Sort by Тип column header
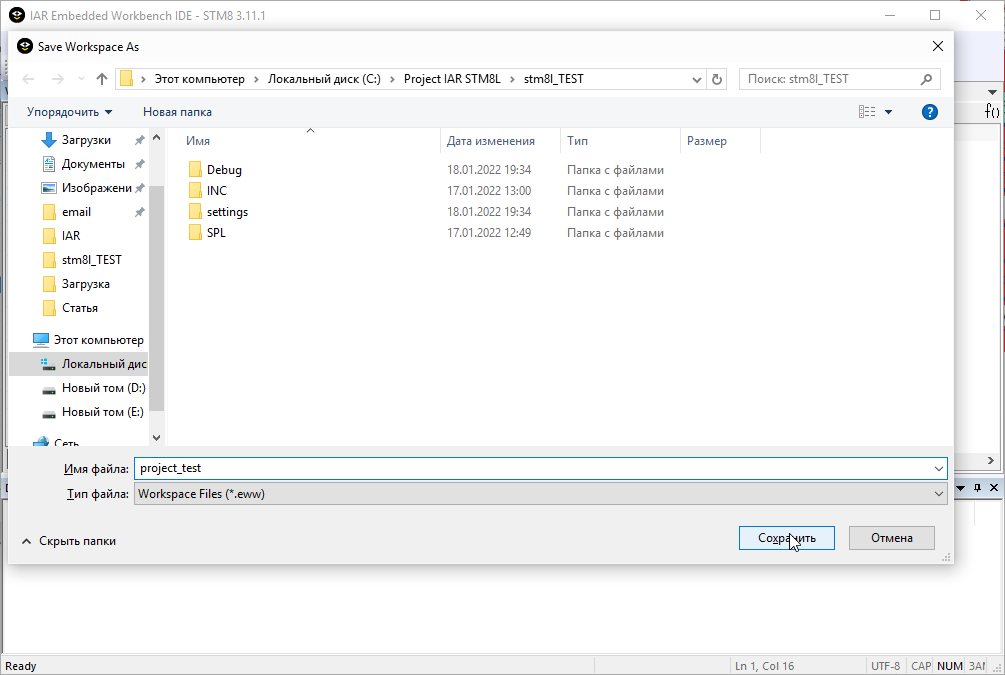Screen dimensions: 1005x675 point(577,141)
